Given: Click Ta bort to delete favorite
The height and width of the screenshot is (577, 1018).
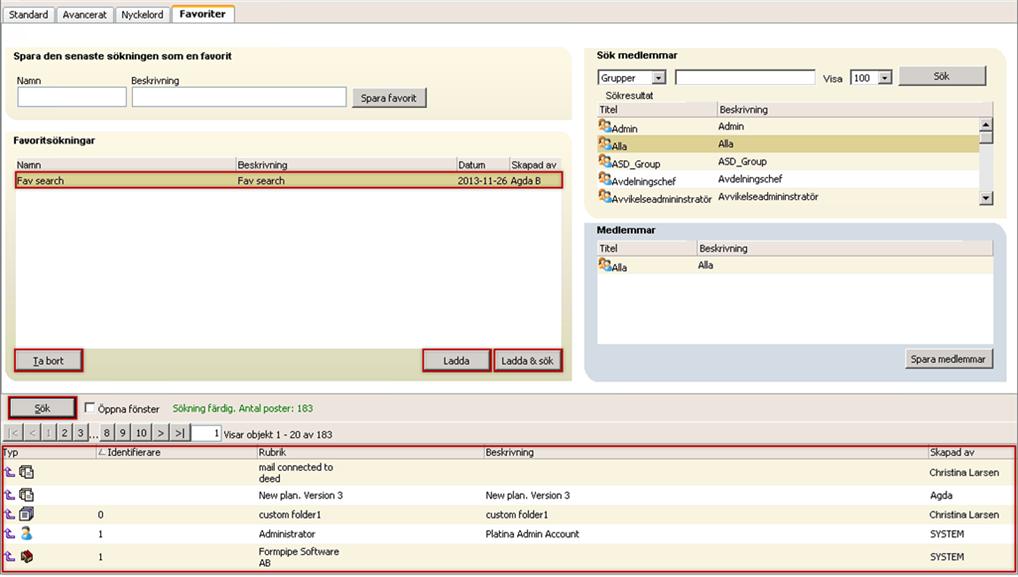Looking at the screenshot, I should tap(49, 361).
